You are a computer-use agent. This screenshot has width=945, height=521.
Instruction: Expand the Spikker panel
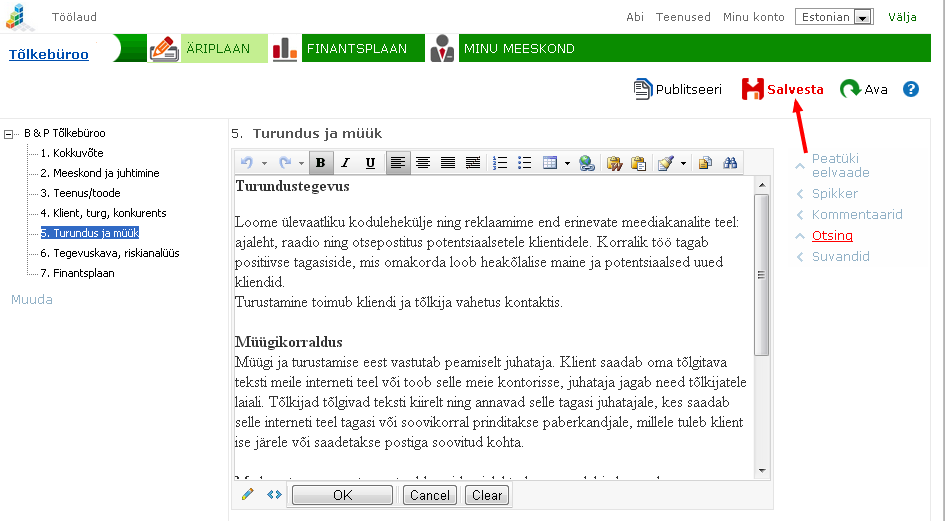click(x=834, y=194)
